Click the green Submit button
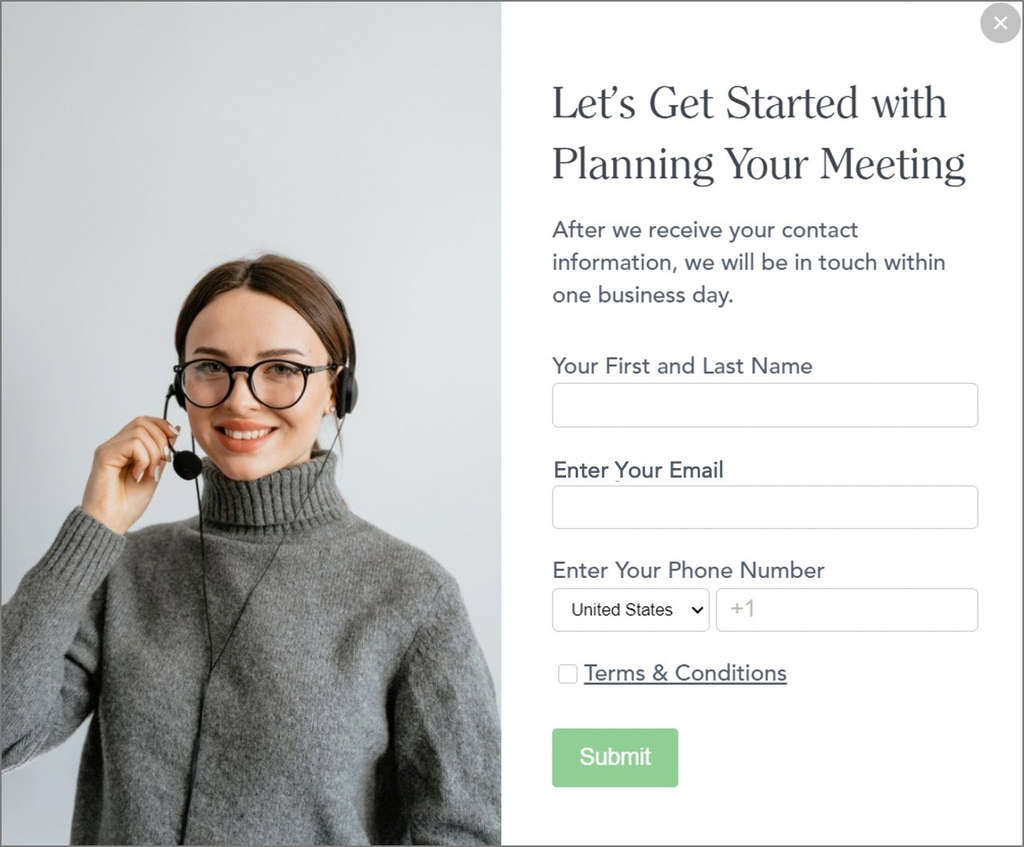 615,757
